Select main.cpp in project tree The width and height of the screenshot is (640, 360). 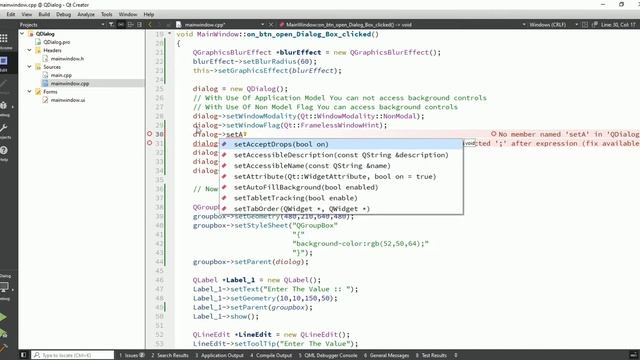point(61,75)
